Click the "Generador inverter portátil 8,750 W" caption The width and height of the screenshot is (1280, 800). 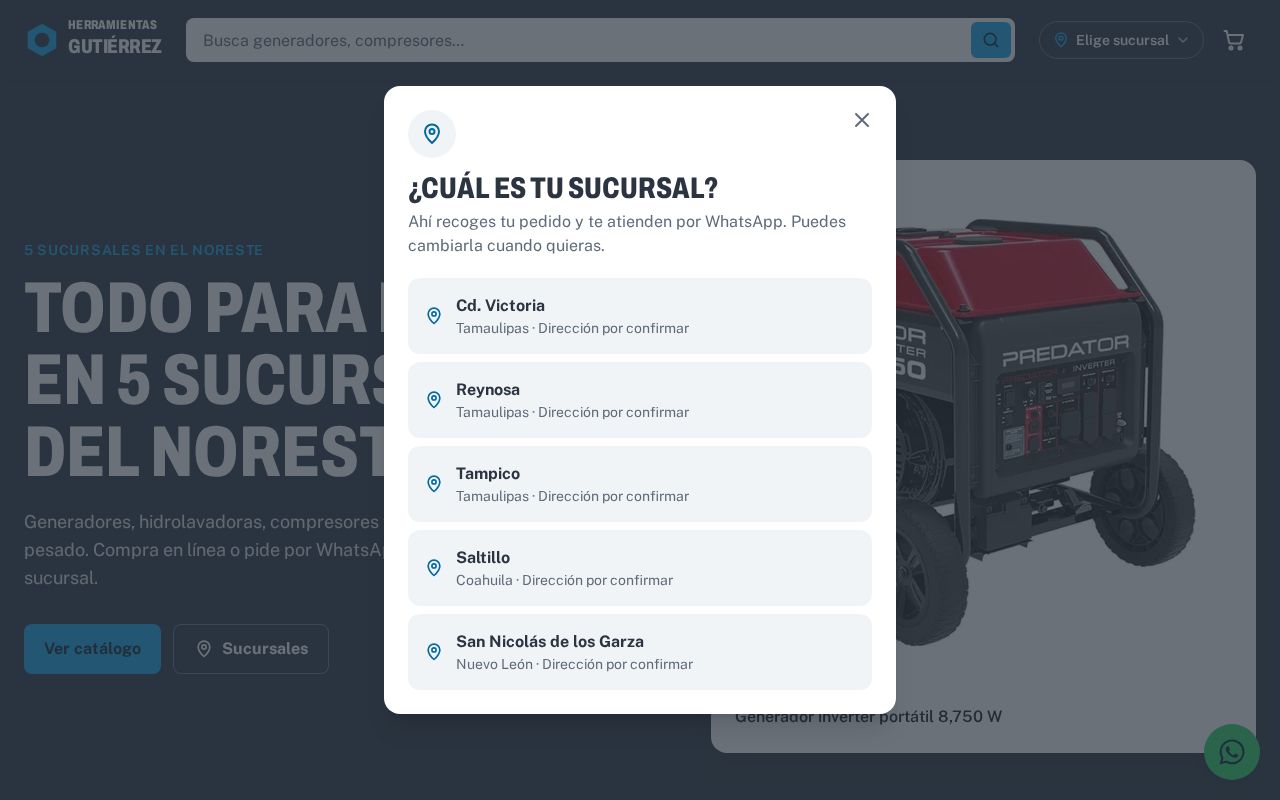(868, 716)
